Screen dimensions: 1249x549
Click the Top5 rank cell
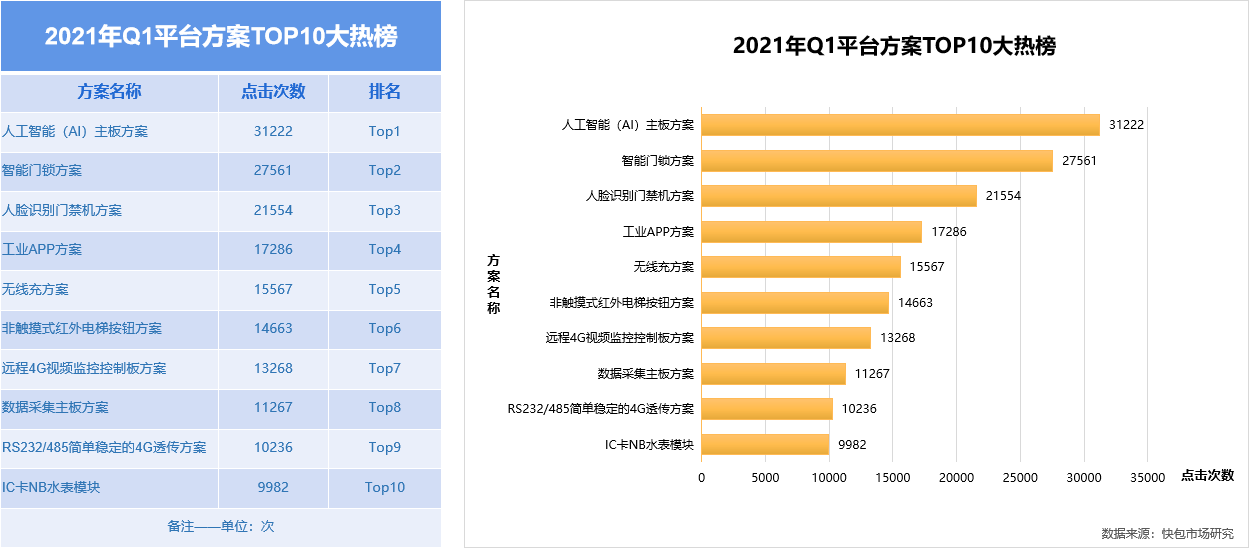[385, 290]
